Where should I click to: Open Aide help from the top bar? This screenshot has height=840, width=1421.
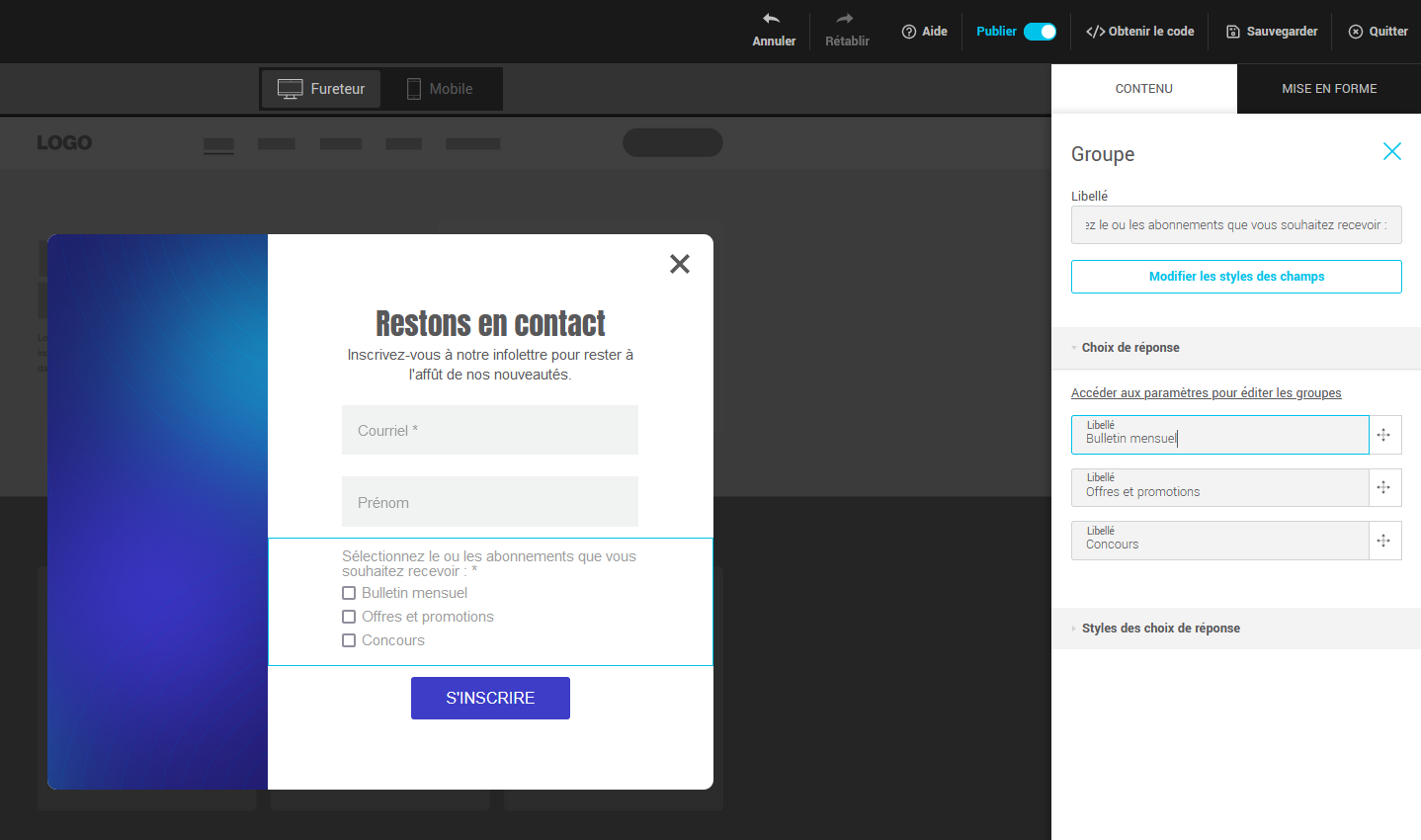(x=924, y=32)
